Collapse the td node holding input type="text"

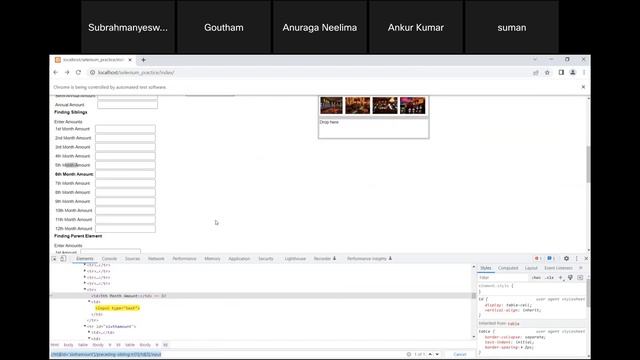coord(89,302)
